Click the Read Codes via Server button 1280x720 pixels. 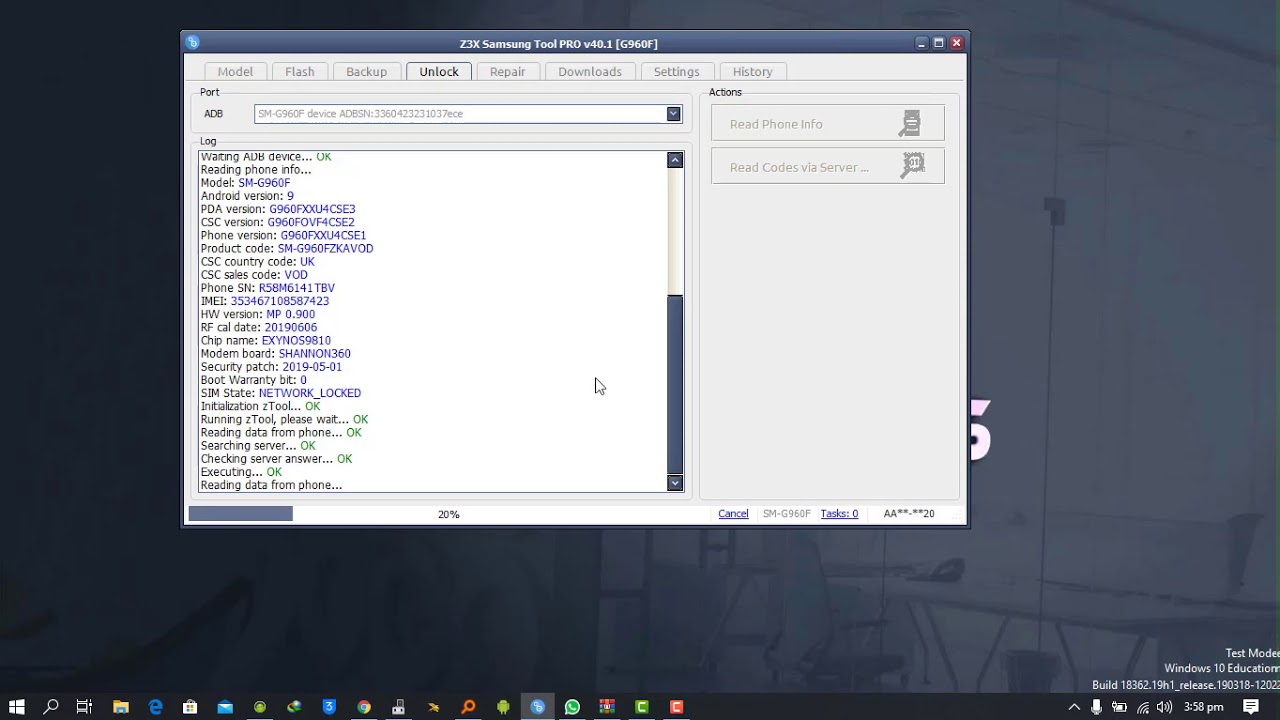pos(827,166)
